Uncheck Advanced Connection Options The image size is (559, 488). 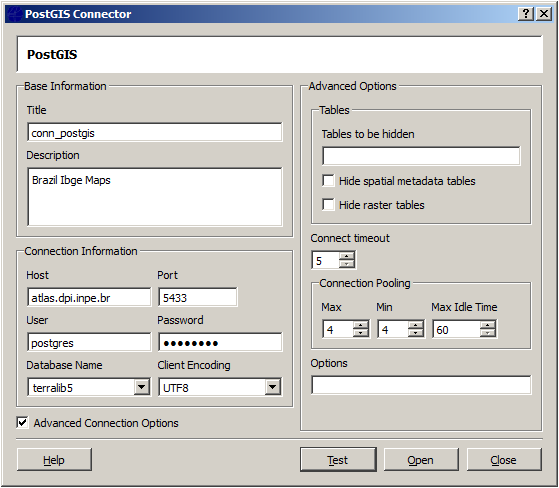pos(22,423)
